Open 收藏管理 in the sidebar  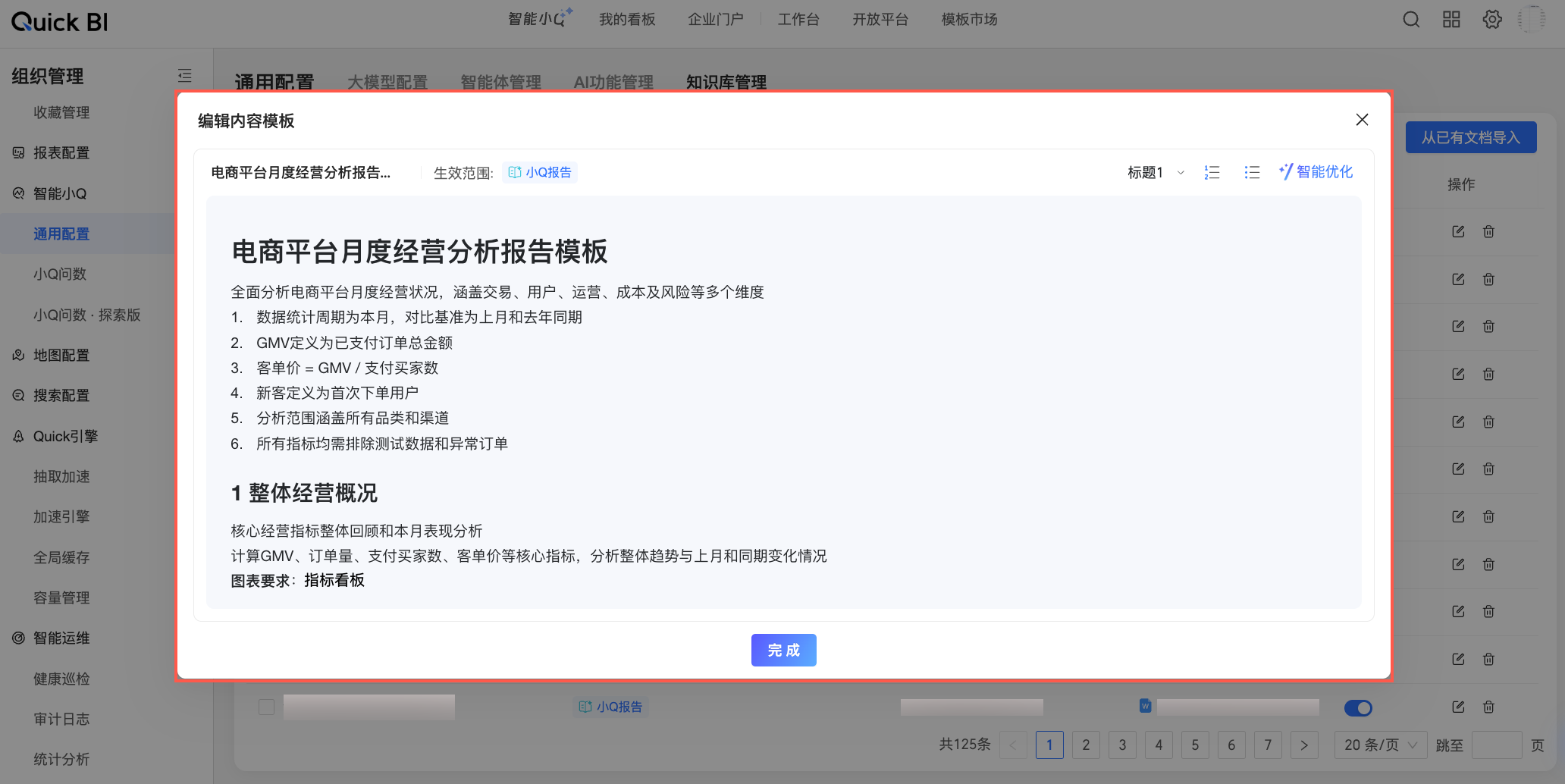tap(61, 113)
